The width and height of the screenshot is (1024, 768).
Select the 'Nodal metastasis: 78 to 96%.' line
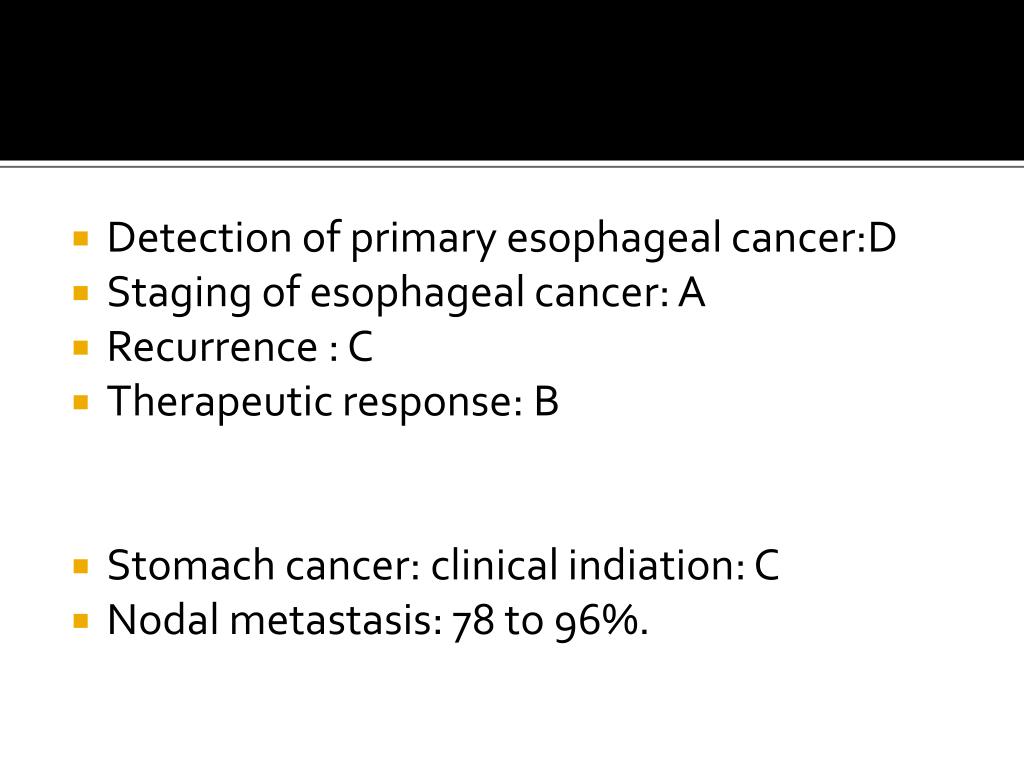tap(377, 620)
